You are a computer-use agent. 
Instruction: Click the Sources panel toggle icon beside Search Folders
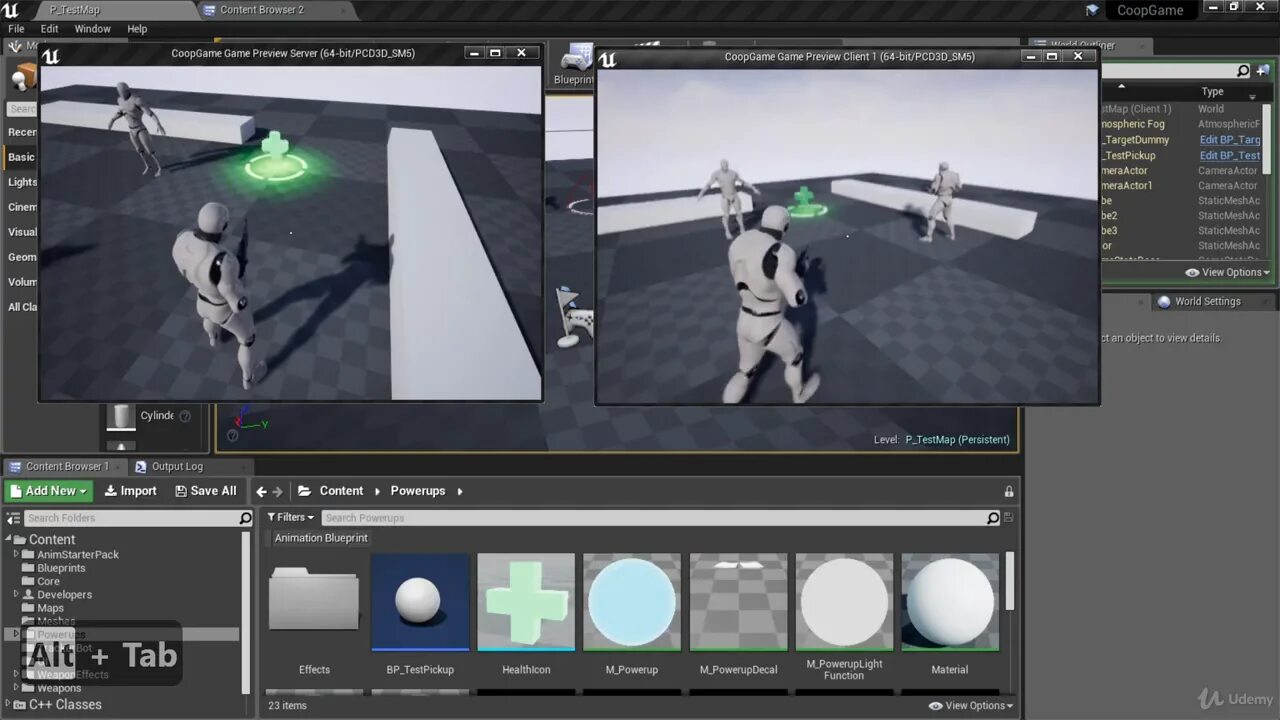coord(14,518)
